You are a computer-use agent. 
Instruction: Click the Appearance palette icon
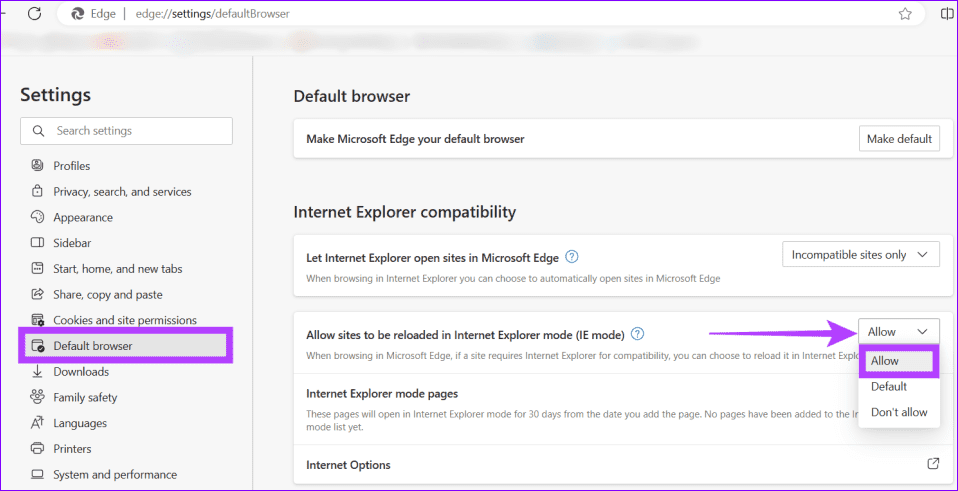point(37,217)
